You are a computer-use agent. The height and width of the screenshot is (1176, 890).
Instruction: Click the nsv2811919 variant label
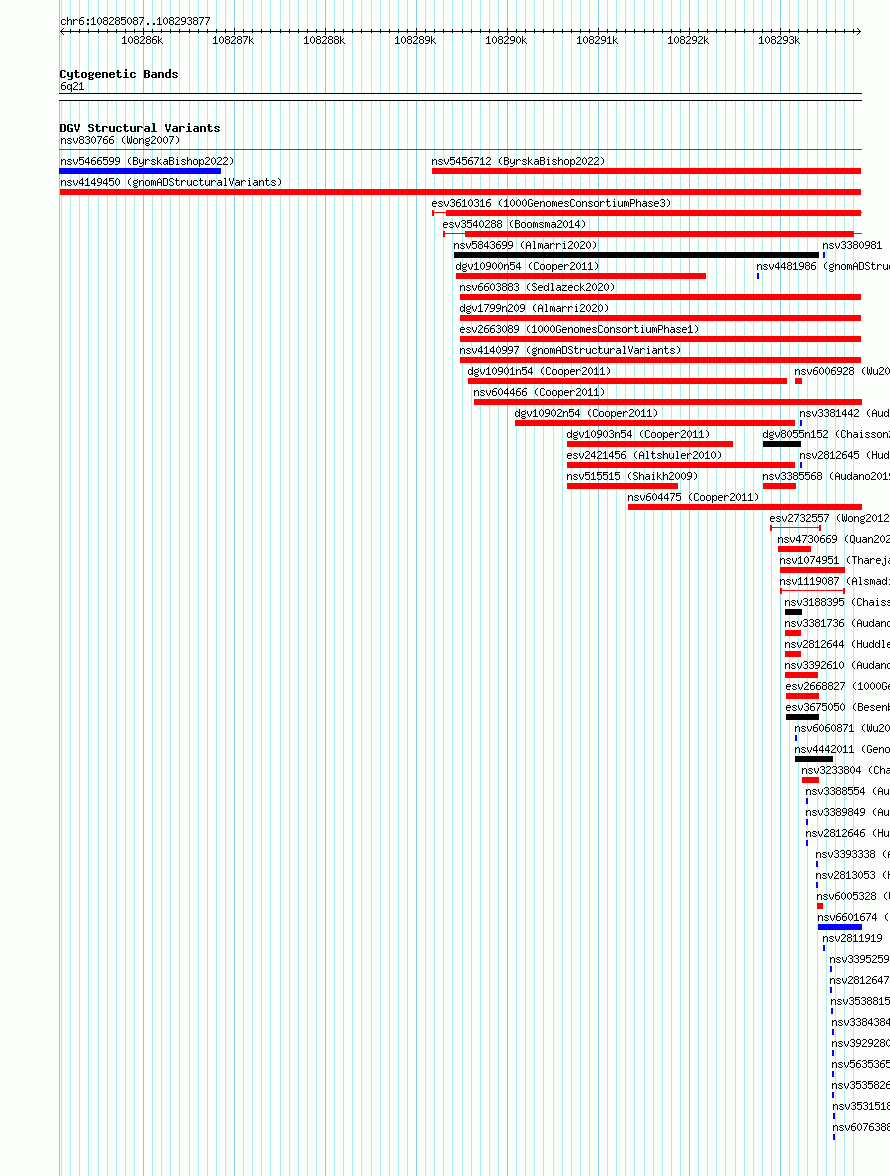point(853,938)
